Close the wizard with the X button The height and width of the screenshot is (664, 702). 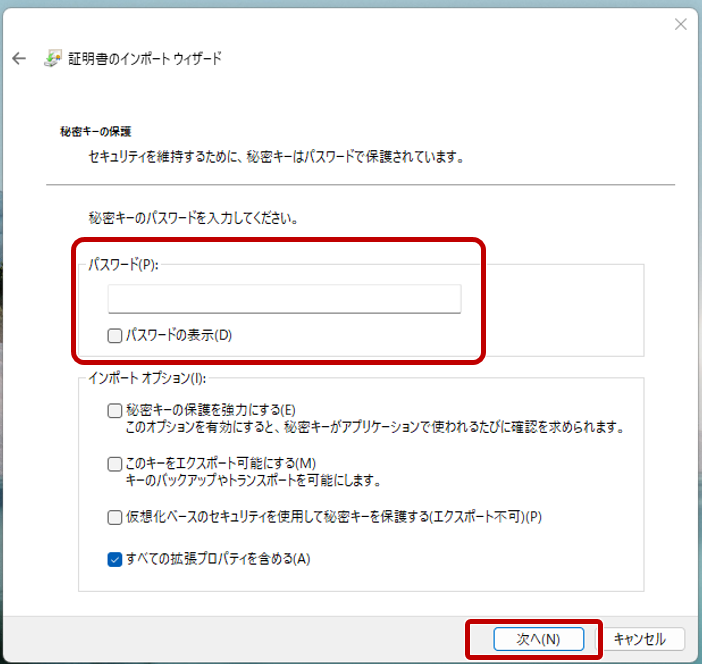681,24
